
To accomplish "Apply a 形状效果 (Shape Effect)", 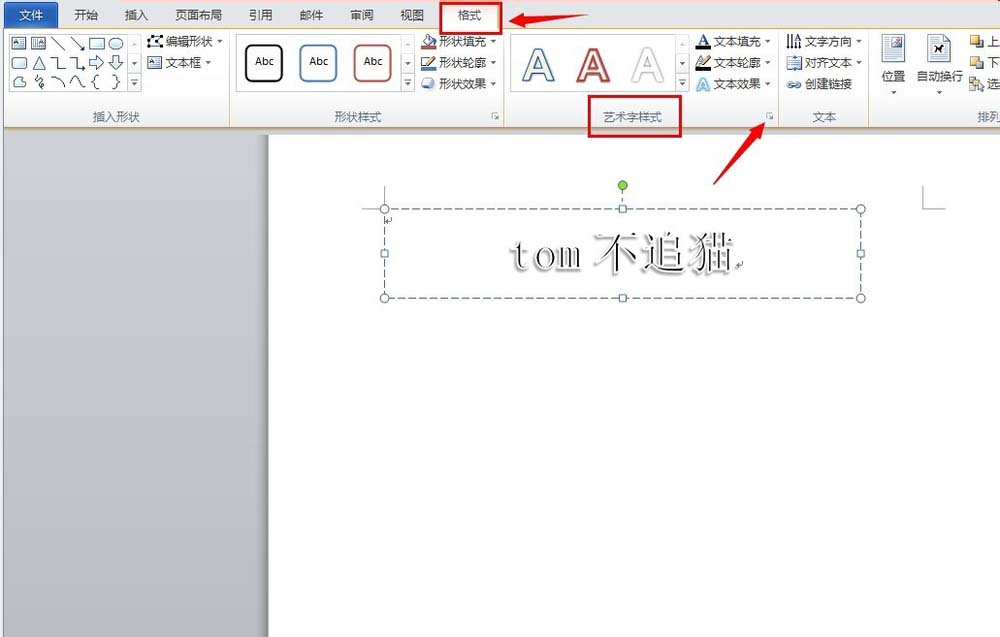I will tap(456, 84).
